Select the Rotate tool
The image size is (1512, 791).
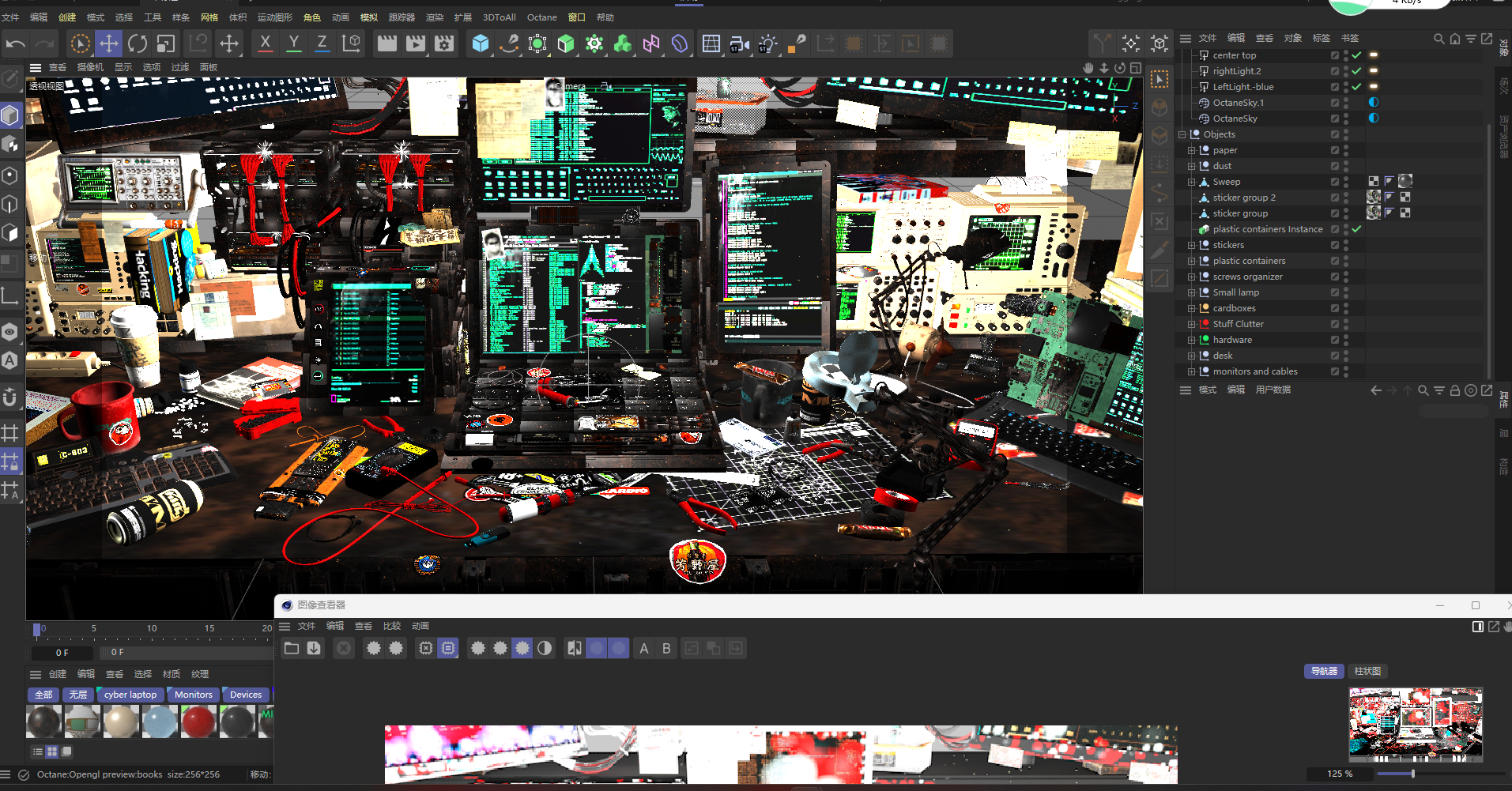click(x=137, y=43)
